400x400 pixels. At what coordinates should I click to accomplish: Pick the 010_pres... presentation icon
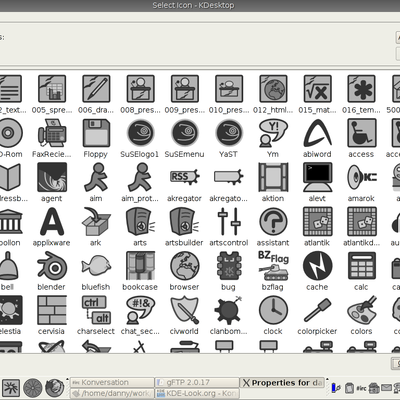click(x=229, y=89)
